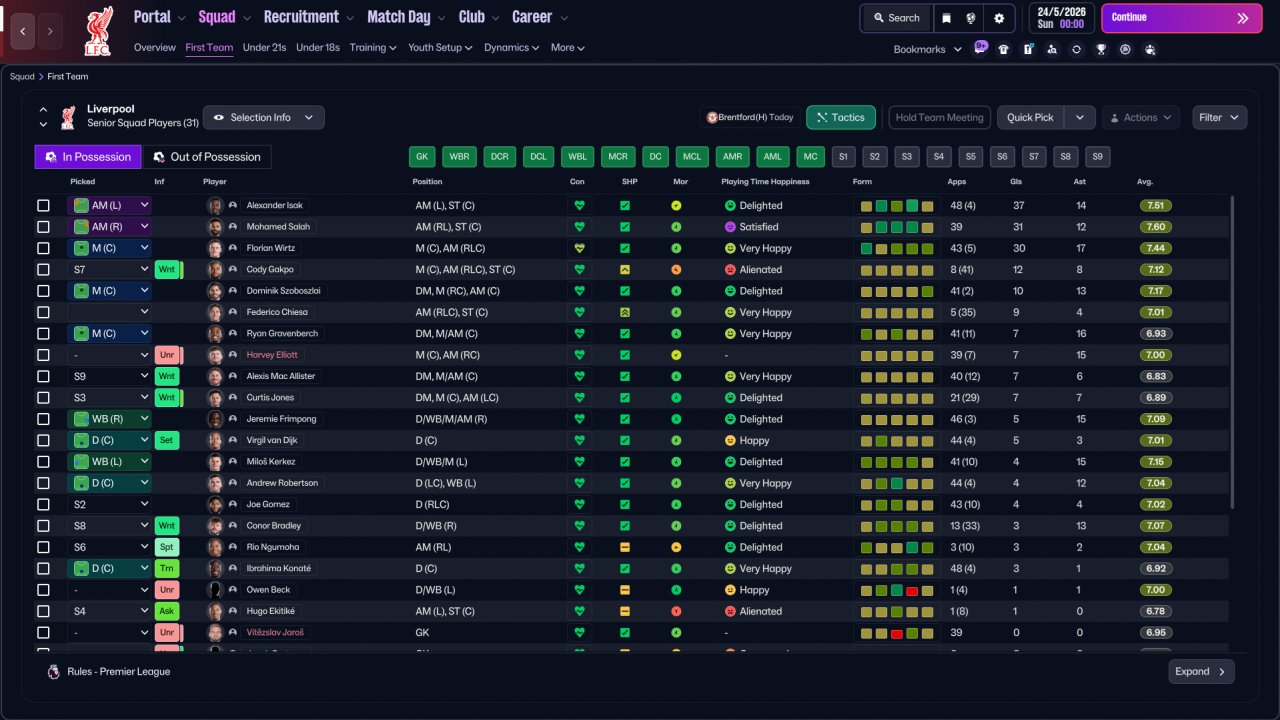Click the tactics board shortcut icon beside the shirt
Viewport: 1280px width, 720px height.
tap(1028, 49)
